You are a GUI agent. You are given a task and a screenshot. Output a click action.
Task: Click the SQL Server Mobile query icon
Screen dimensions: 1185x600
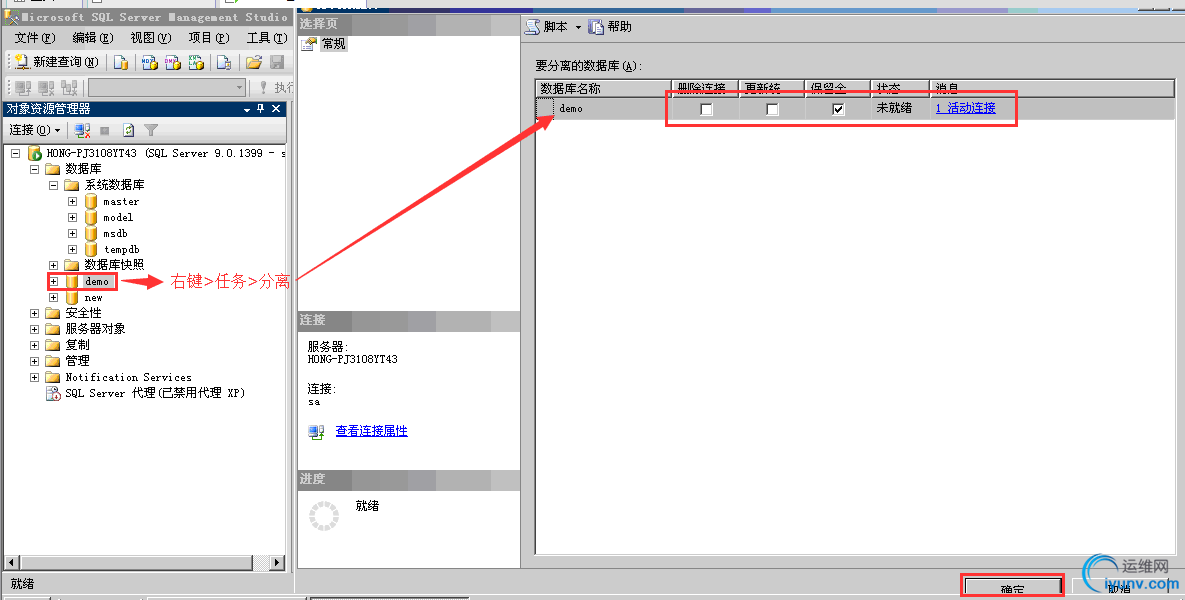tap(224, 63)
